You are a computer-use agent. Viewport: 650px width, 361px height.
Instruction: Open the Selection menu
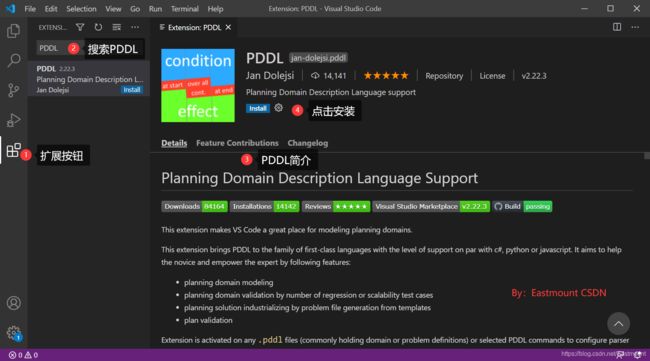pyautogui.click(x=81, y=9)
